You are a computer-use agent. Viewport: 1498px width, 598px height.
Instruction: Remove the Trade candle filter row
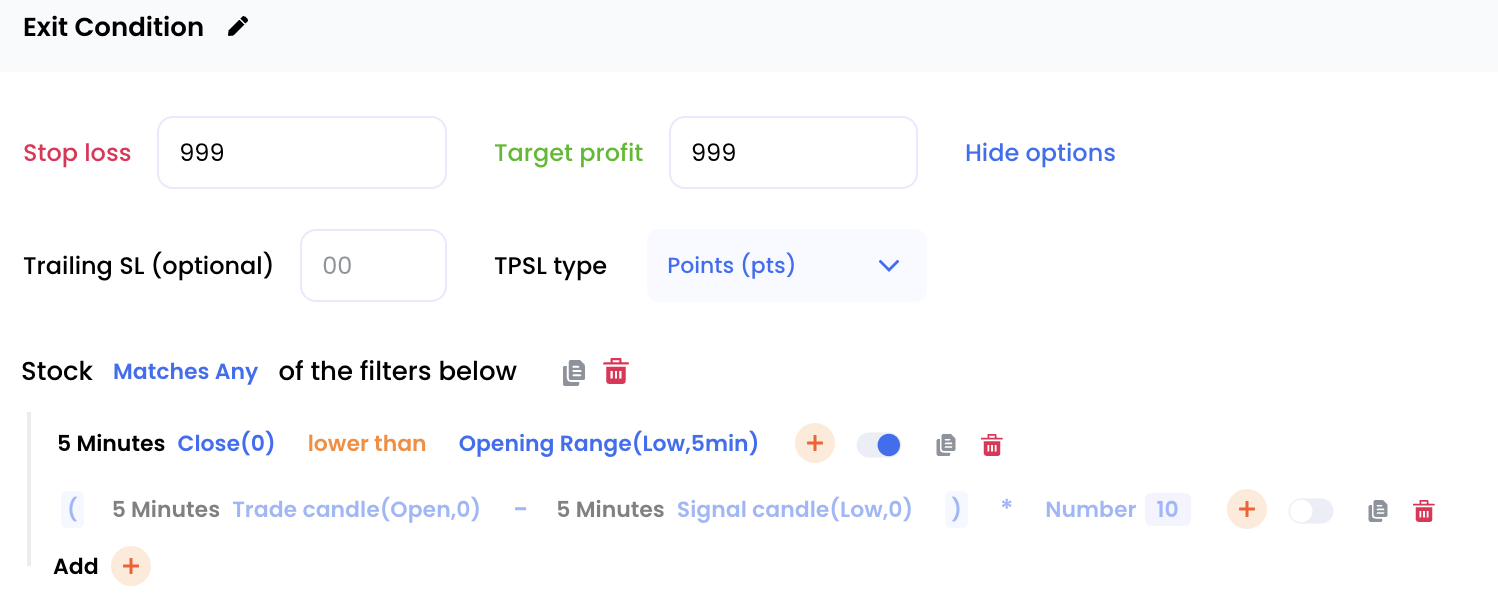pyautogui.click(x=1424, y=511)
